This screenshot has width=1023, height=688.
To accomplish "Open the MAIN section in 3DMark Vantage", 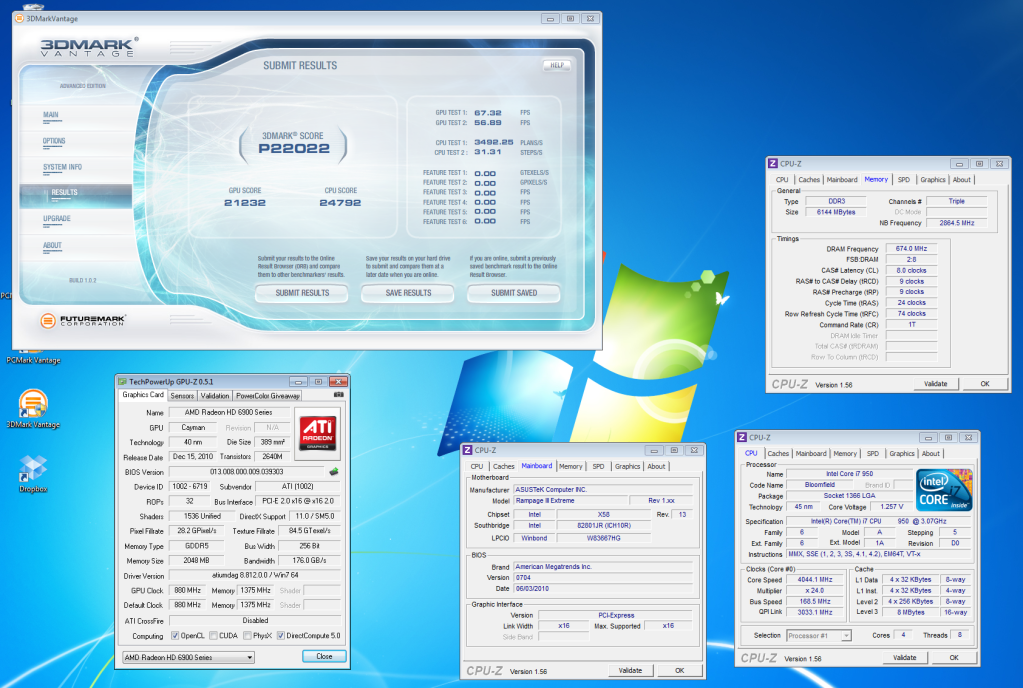I will point(51,115).
